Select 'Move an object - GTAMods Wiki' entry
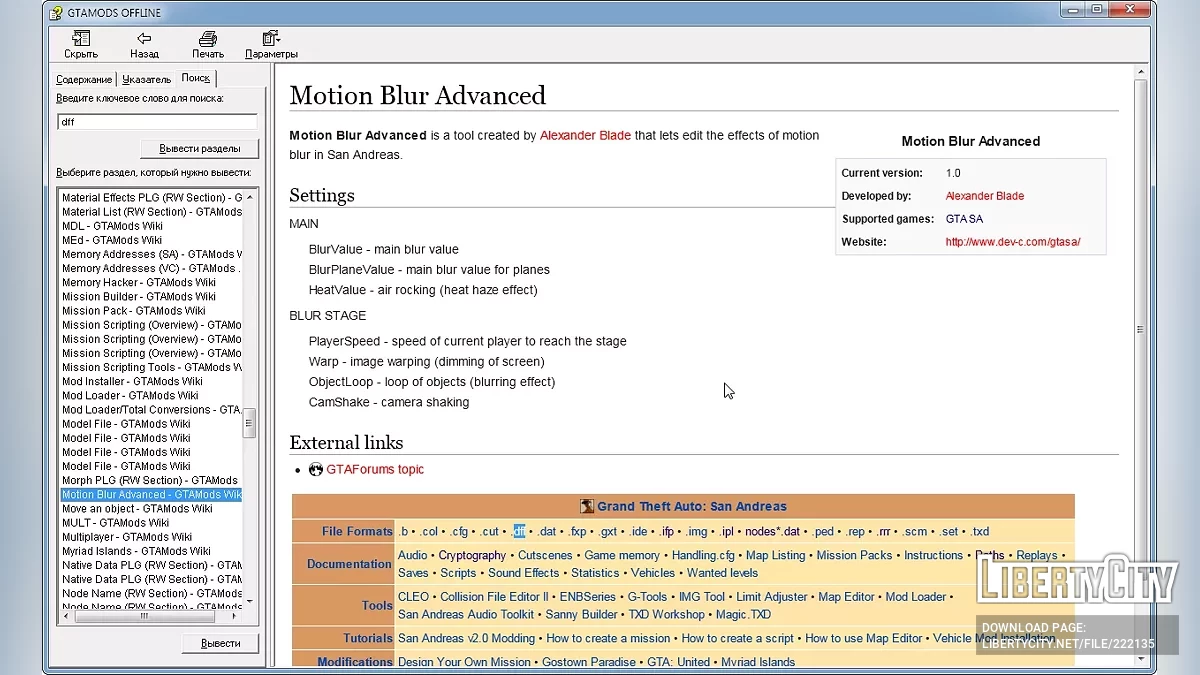The height and width of the screenshot is (675, 1200). (x=137, y=508)
